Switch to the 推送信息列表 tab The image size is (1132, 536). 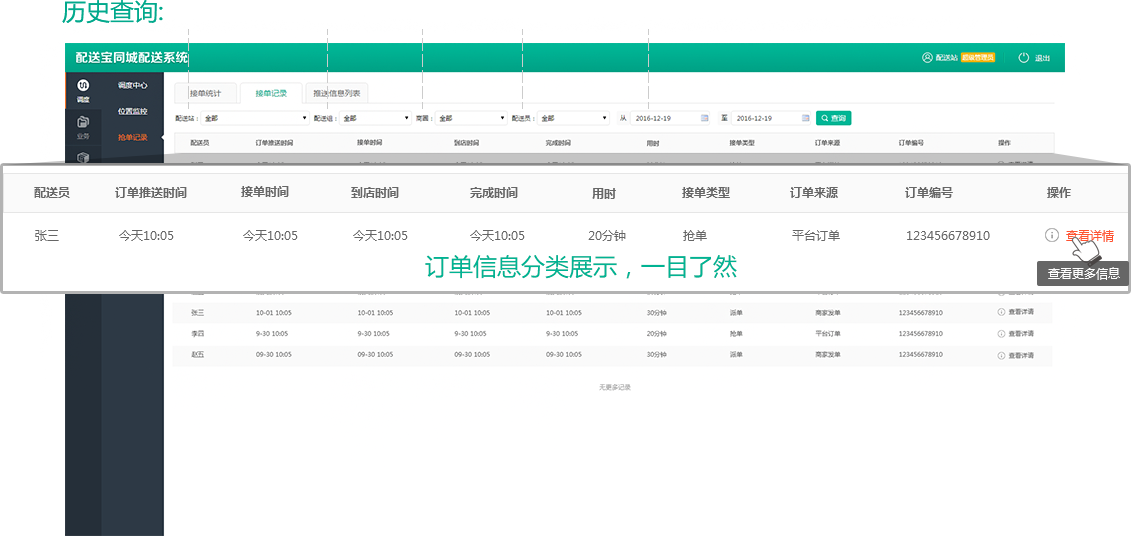tap(337, 94)
